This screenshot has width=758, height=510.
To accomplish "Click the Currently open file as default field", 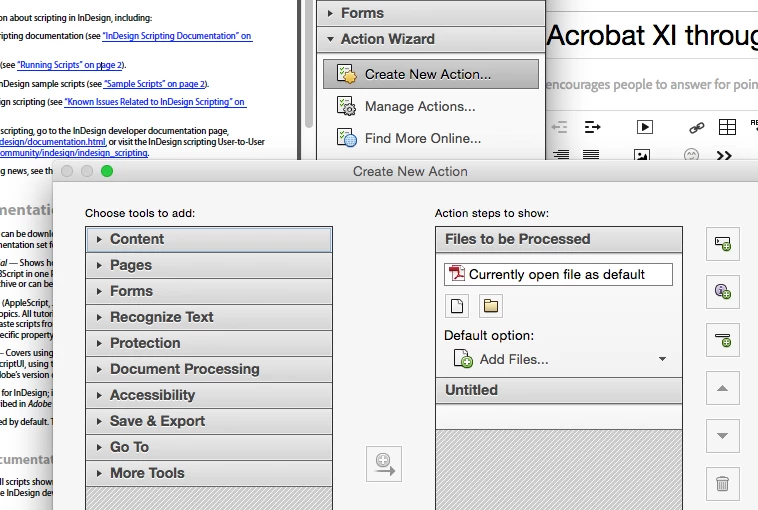I will tap(558, 274).
